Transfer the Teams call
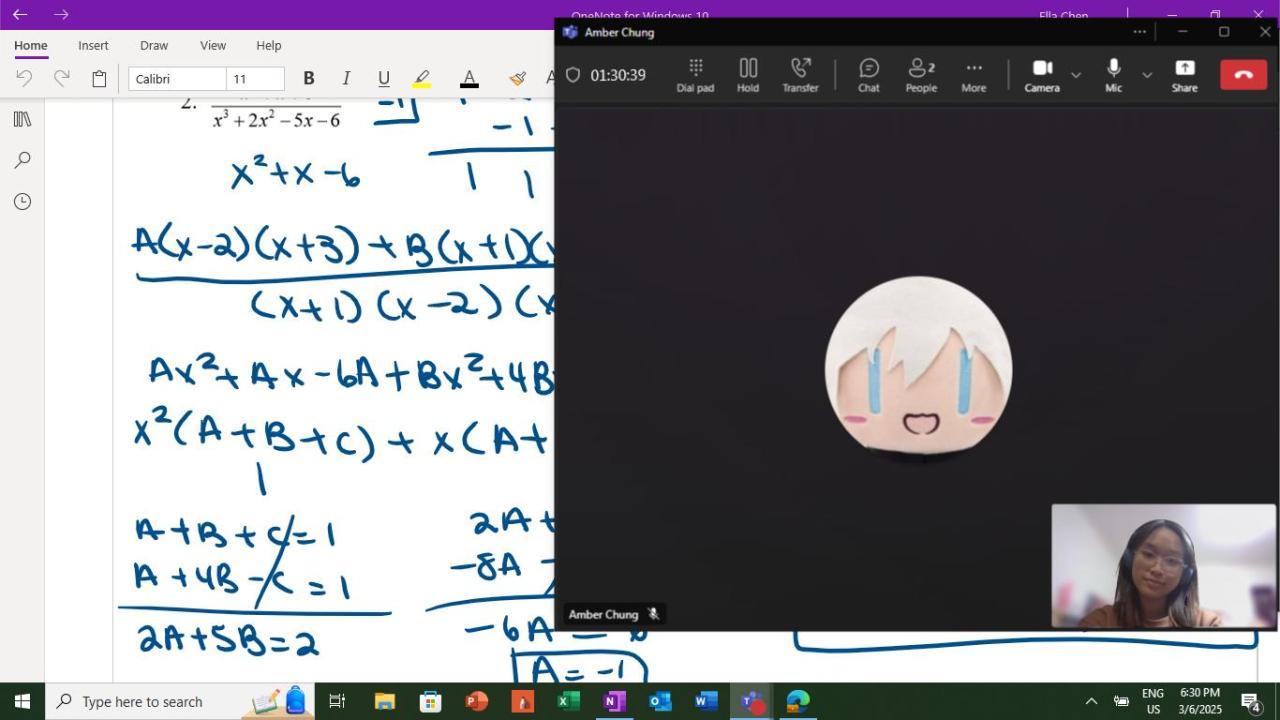 click(x=800, y=75)
